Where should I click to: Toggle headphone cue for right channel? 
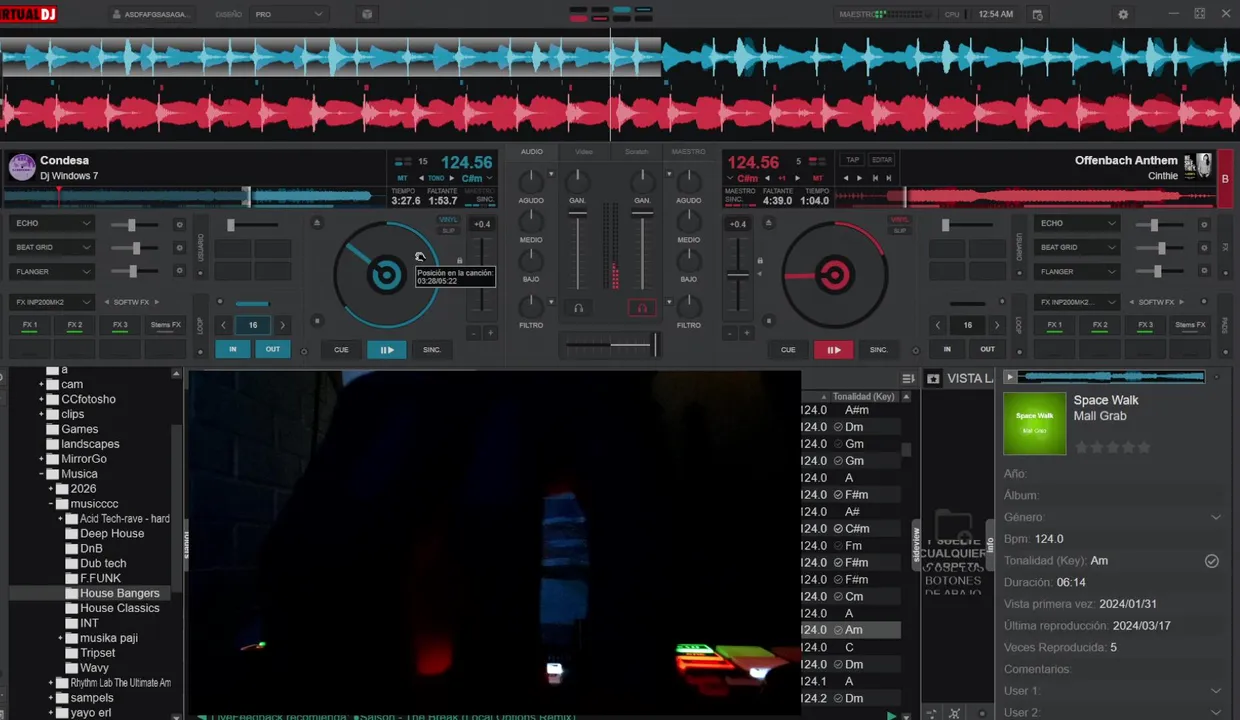pyautogui.click(x=642, y=308)
